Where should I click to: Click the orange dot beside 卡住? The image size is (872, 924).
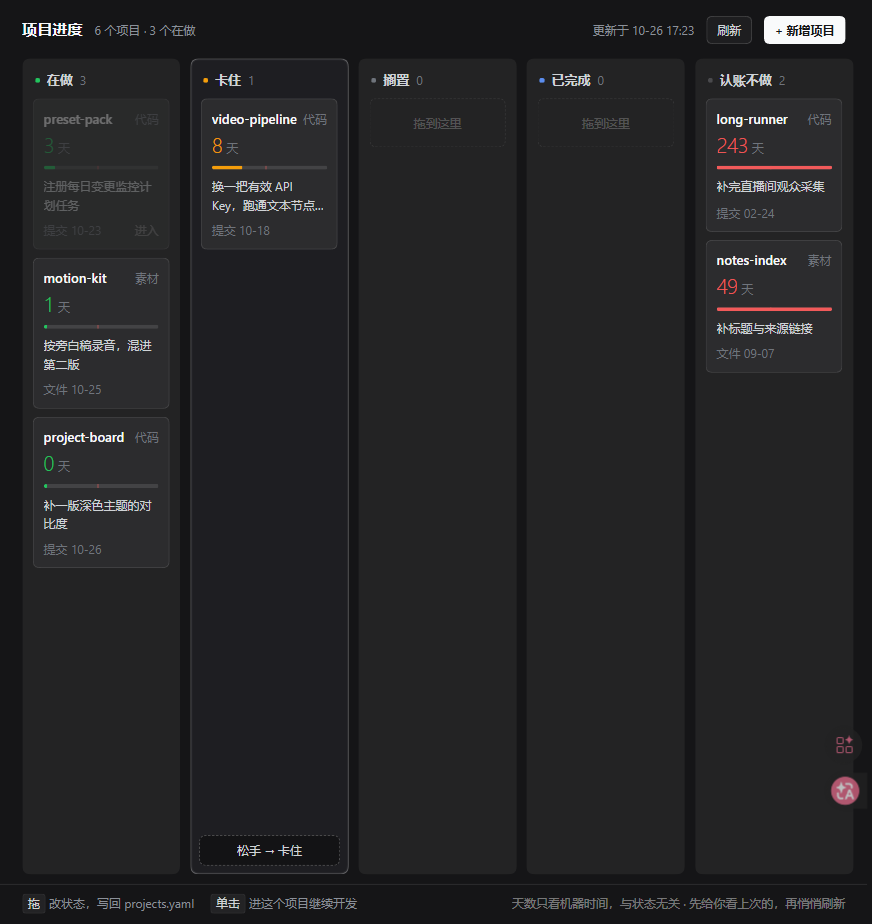tap(206, 80)
